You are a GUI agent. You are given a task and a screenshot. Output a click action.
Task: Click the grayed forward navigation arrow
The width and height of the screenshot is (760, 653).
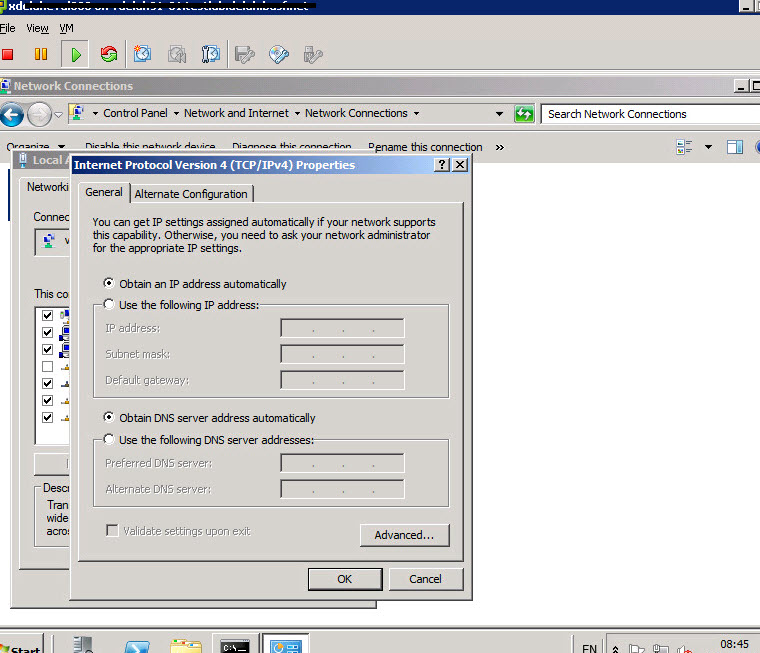pyautogui.click(x=39, y=115)
